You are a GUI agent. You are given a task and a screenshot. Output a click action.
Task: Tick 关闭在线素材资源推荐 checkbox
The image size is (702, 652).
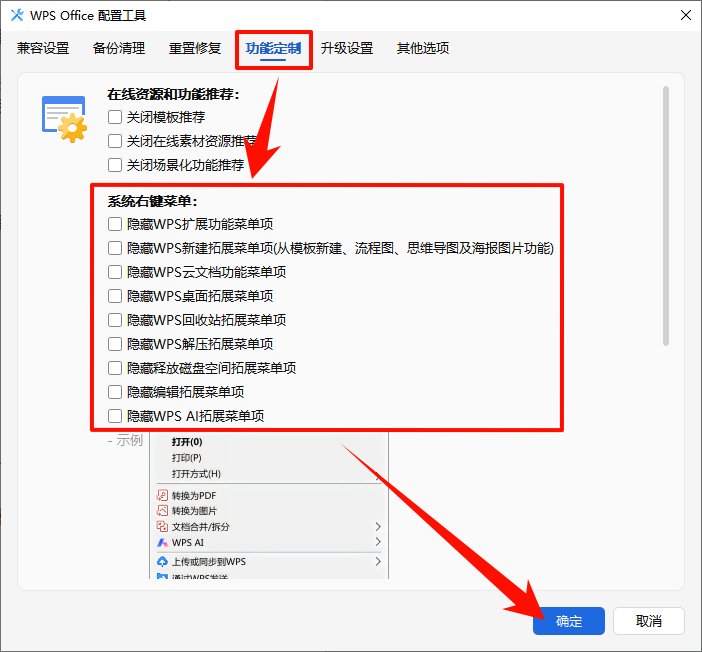click(x=115, y=141)
